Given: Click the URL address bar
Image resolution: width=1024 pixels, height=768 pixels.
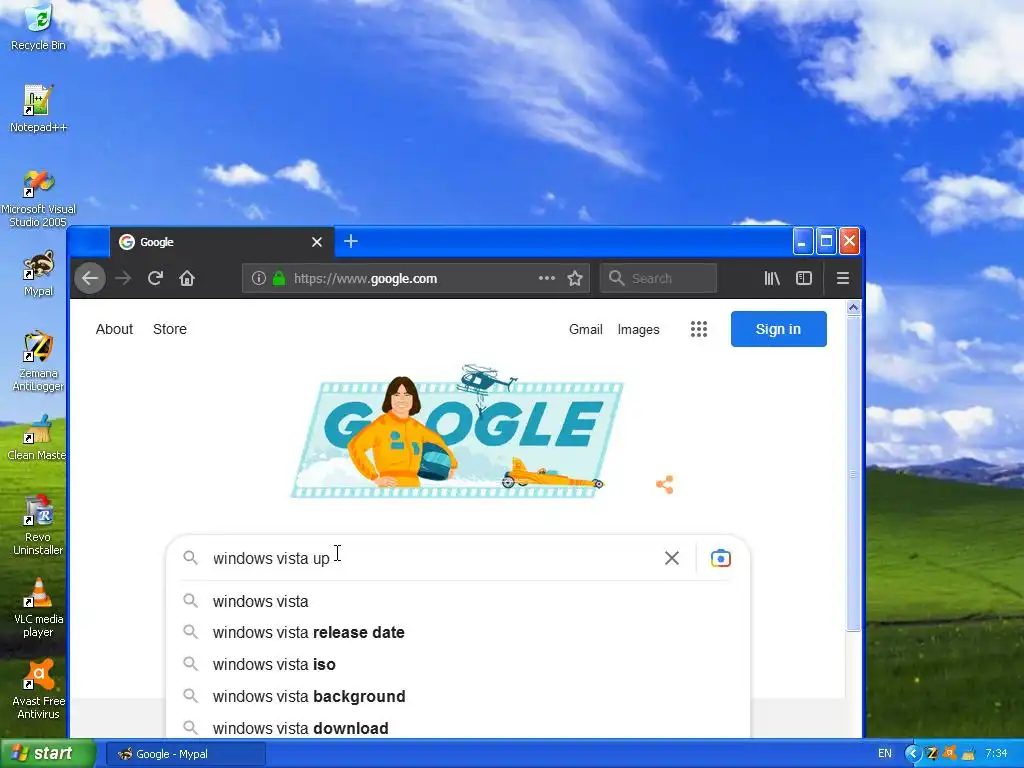Looking at the screenshot, I should tap(415, 279).
